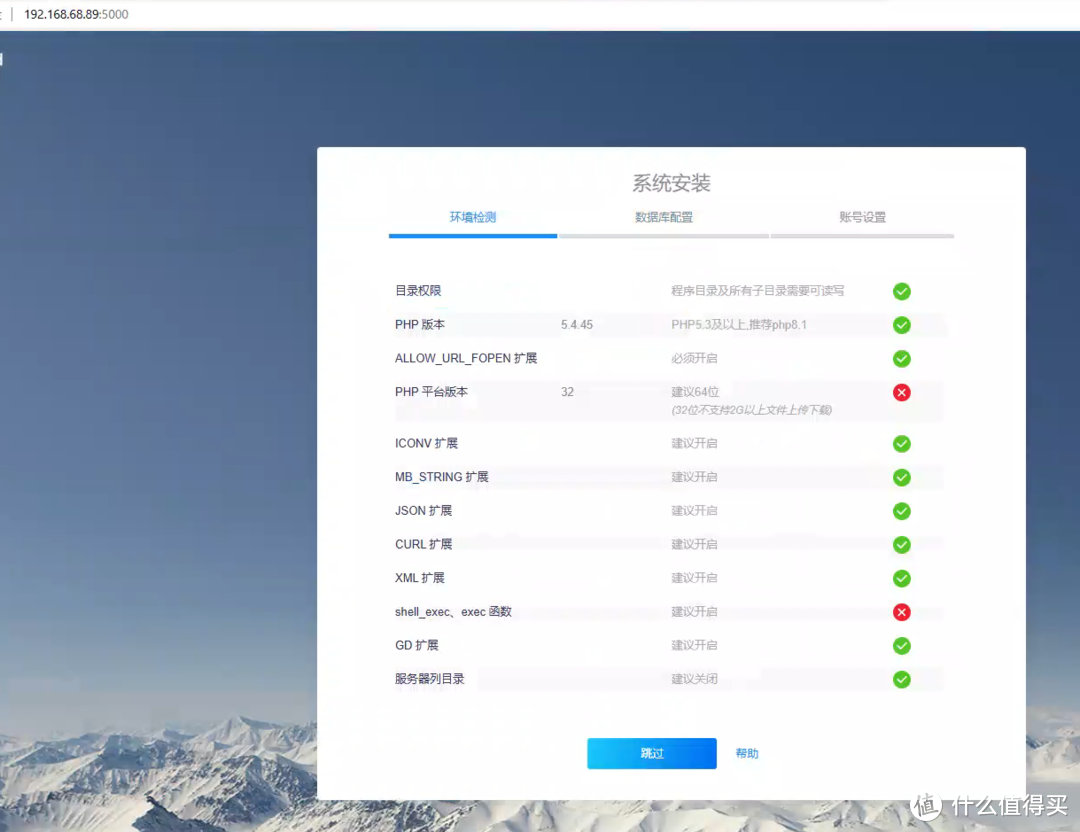Click the 系统安装 page title
The height and width of the screenshot is (832, 1080).
(x=671, y=183)
